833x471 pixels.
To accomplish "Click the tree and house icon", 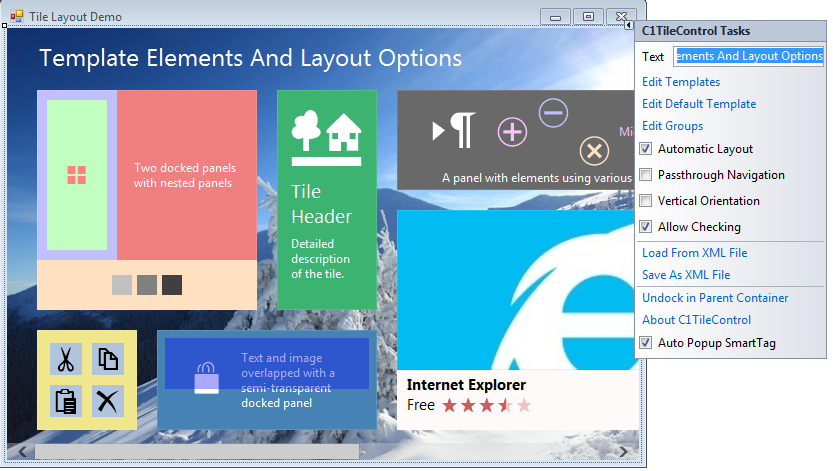I will (326, 138).
